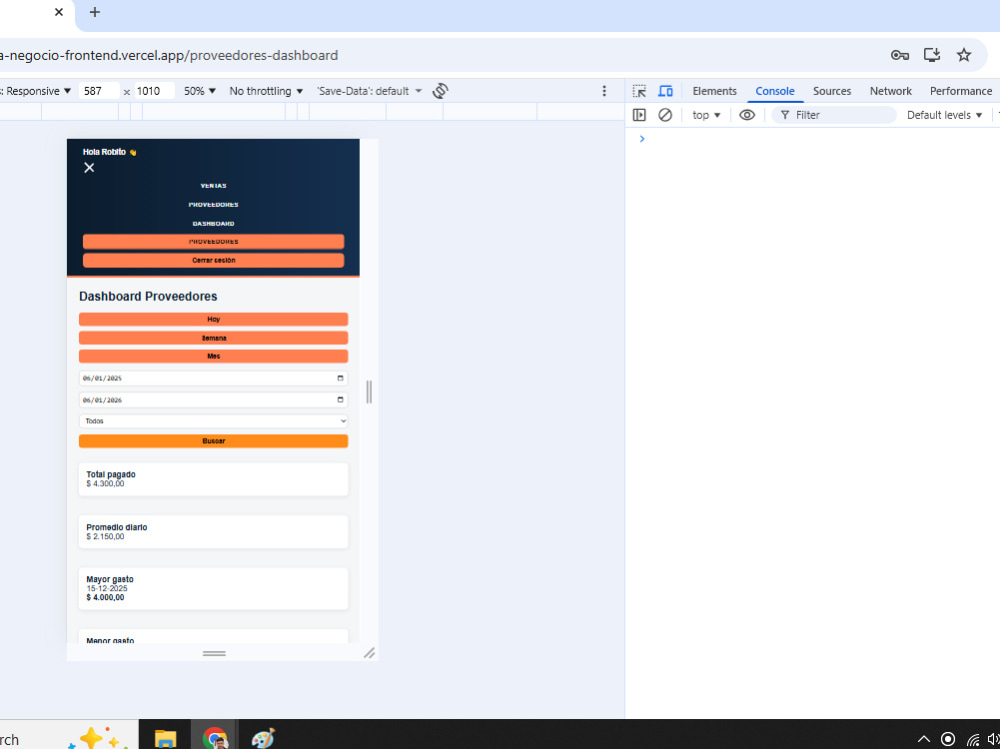Toggle the device toolbar icon
Screen dimensions: 1000x749
pyautogui.click(x=665, y=91)
